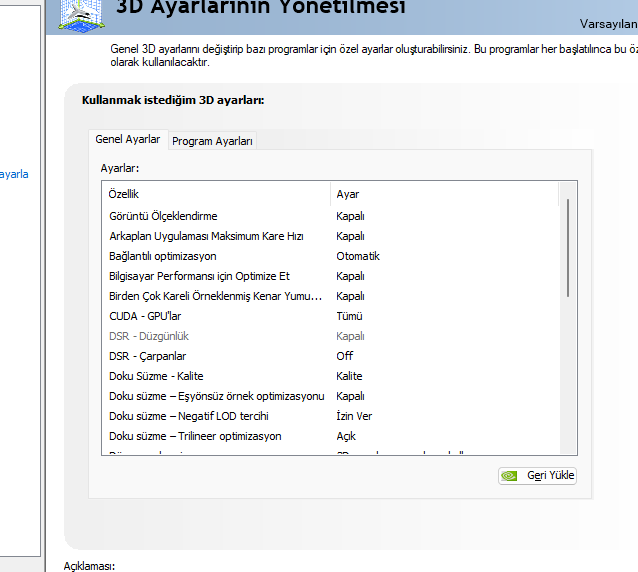
Task: Select the DSR - Düzgünlük row
Action: (x=330, y=336)
